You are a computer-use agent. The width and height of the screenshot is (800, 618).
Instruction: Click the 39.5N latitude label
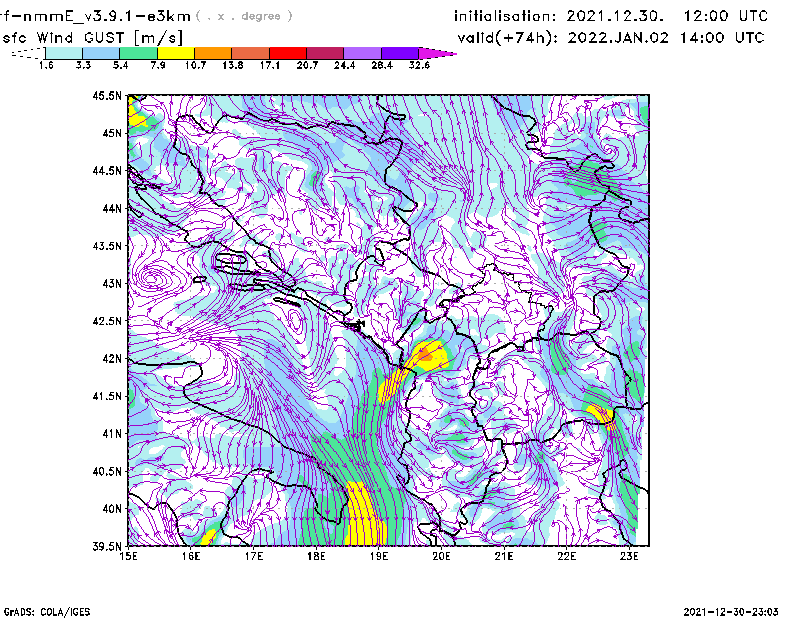107,546
